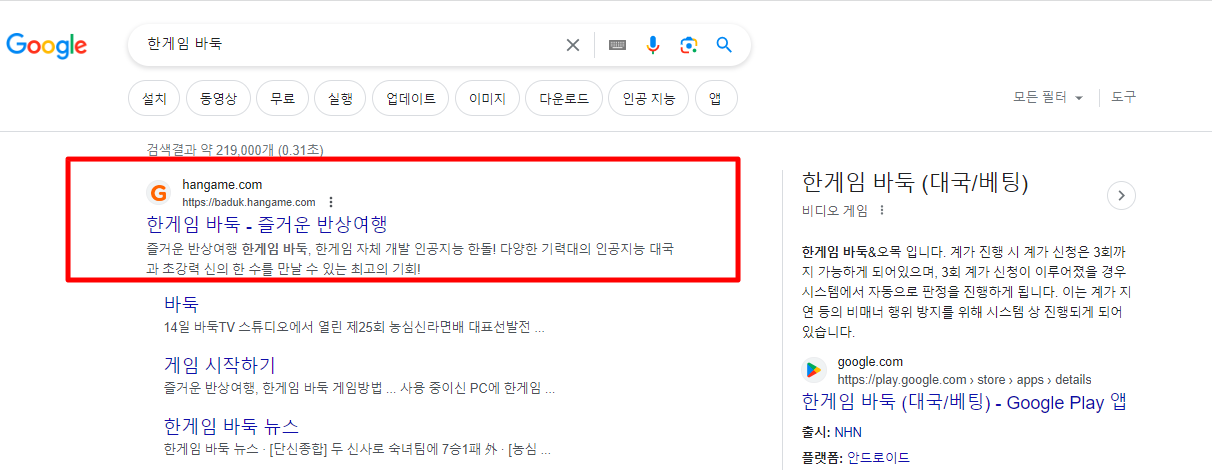The width and height of the screenshot is (1212, 470).
Task: Open the 모든 필터 dropdown
Action: (x=1048, y=98)
